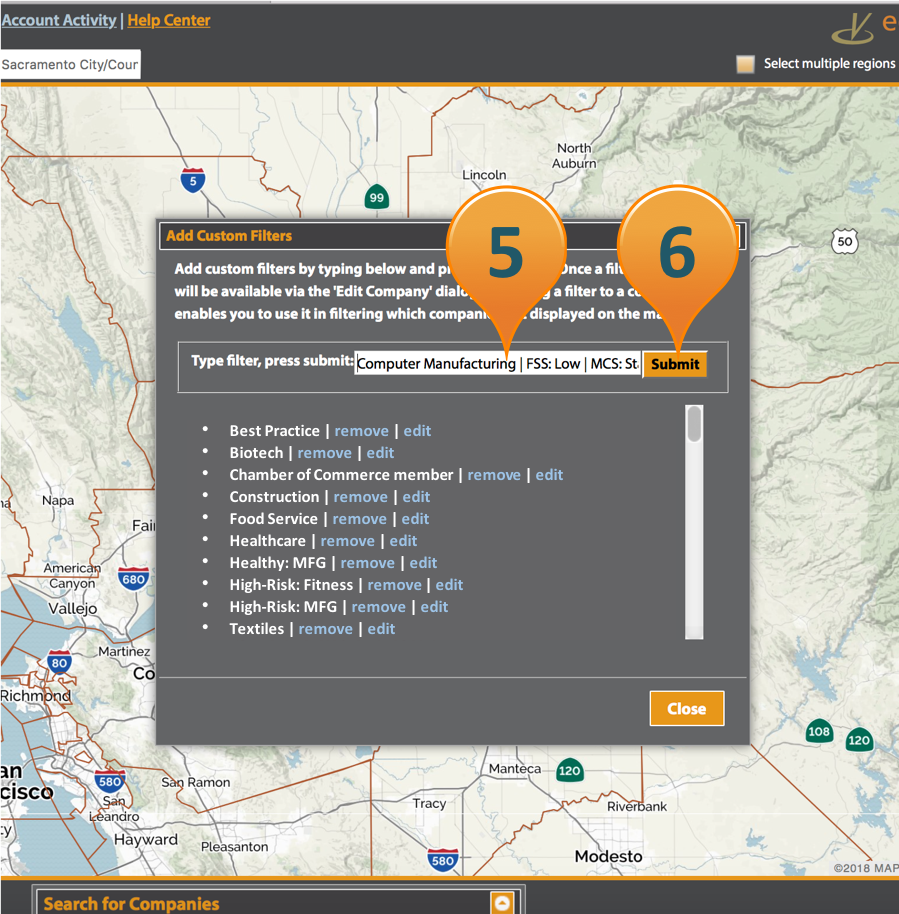Click the Interstate 580 shield near San Leandro

[x=110, y=781]
